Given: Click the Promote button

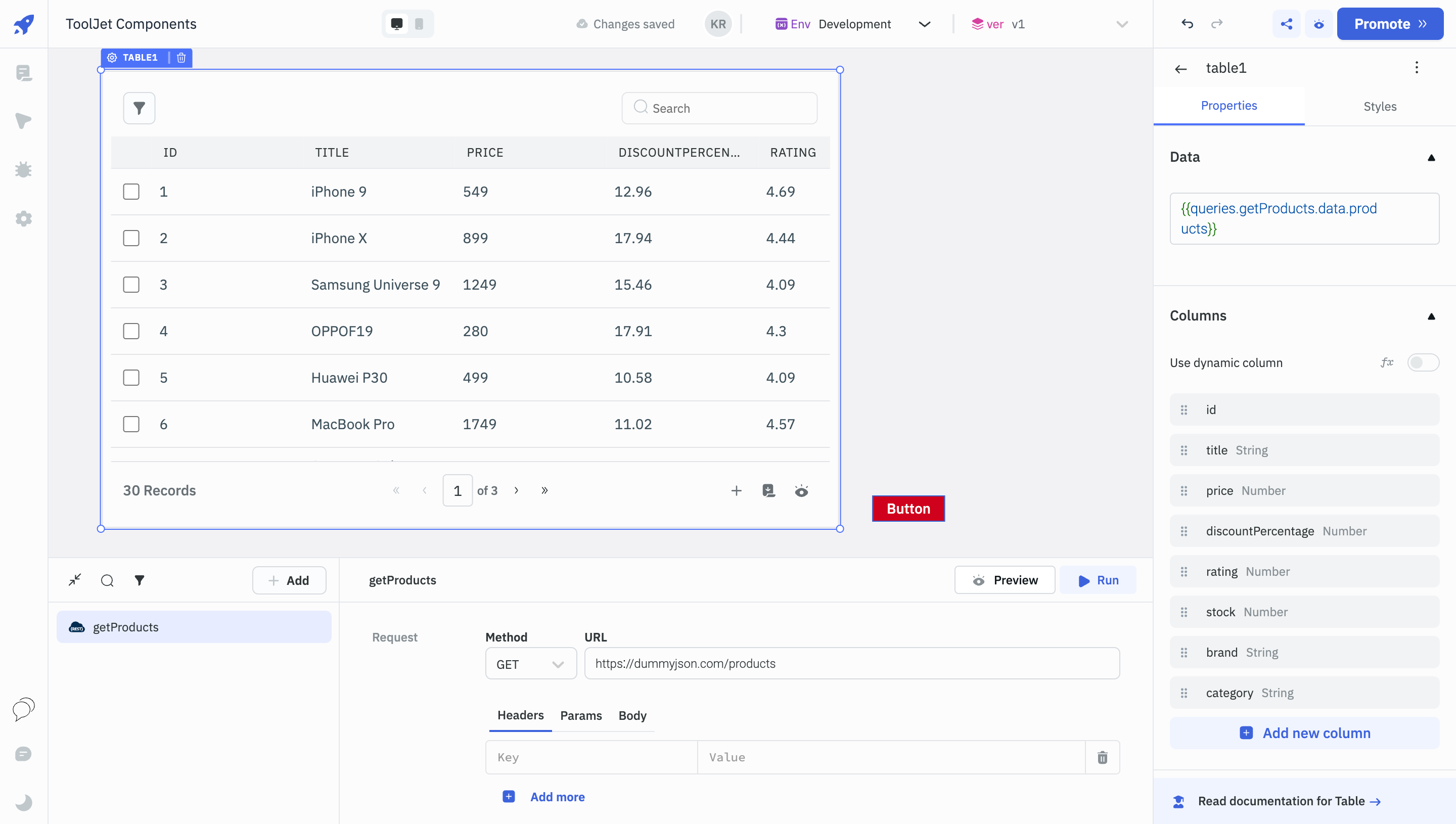Looking at the screenshot, I should click(x=1390, y=24).
